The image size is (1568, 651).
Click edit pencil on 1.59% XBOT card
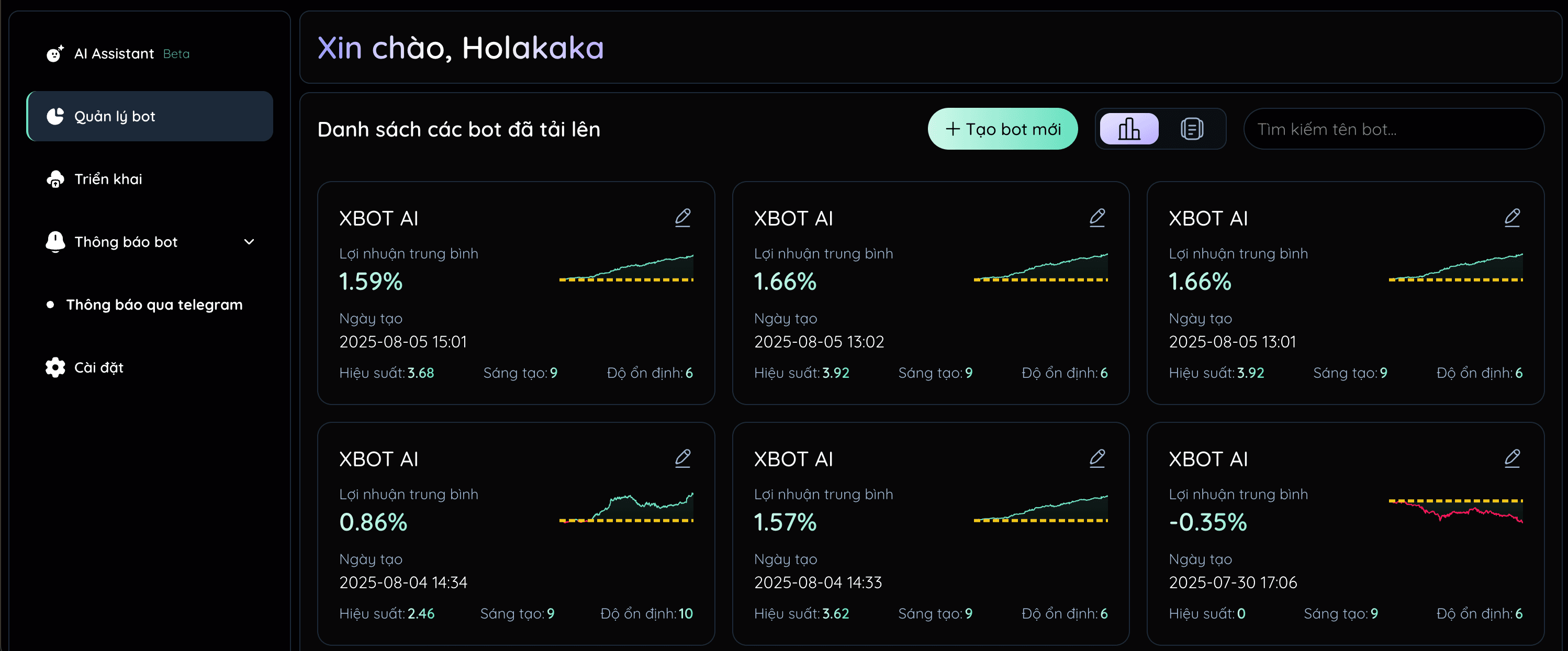click(682, 218)
